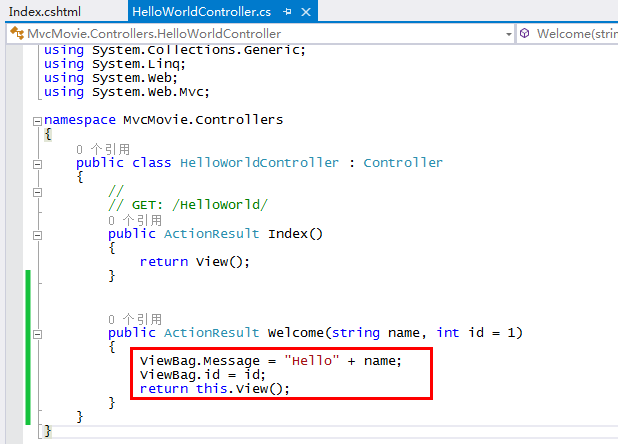The width and height of the screenshot is (618, 444).
Task: Click the 'namespace' keyword
Action: click(80, 120)
